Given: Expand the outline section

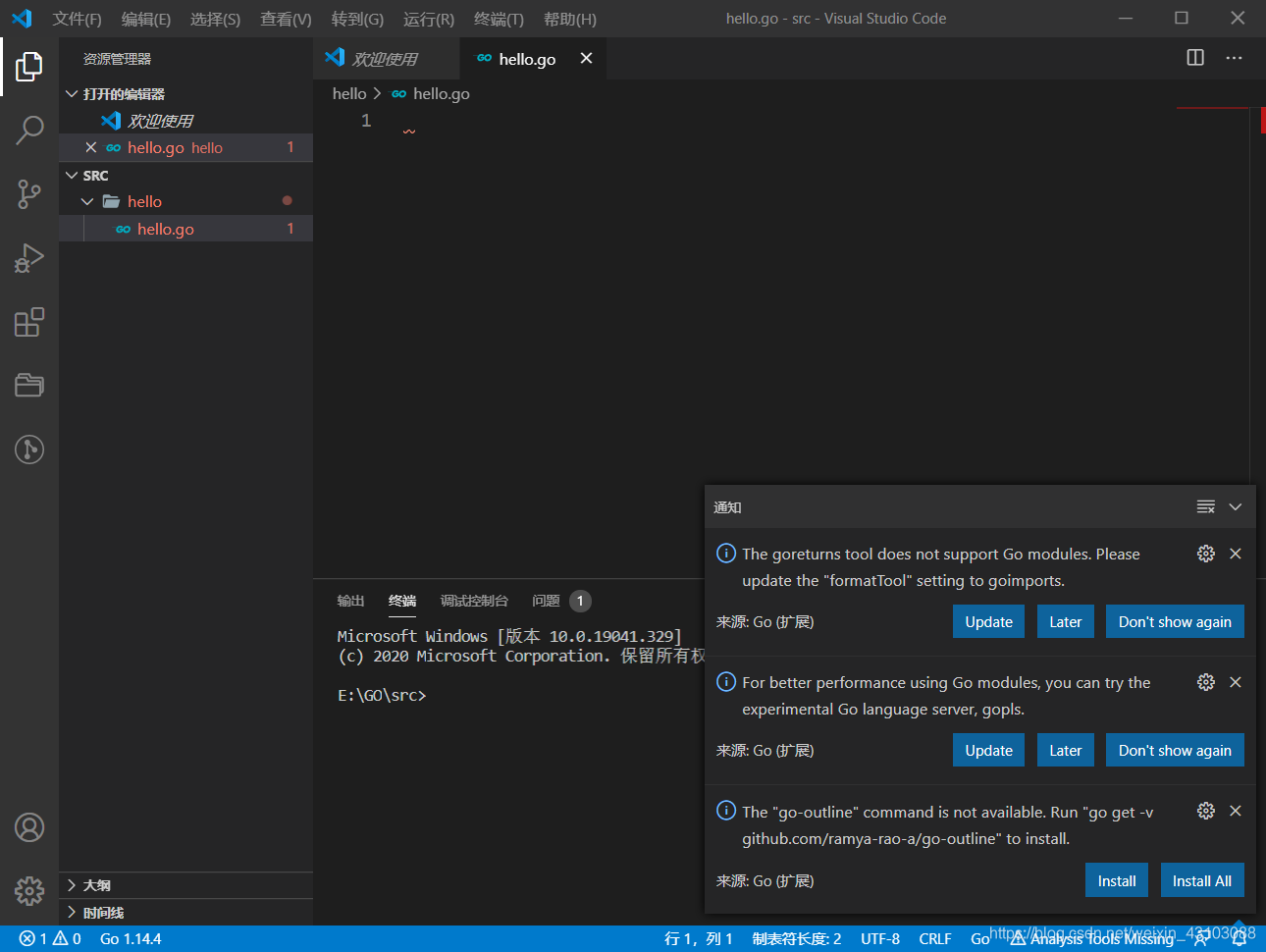Looking at the screenshot, I should pos(71,885).
